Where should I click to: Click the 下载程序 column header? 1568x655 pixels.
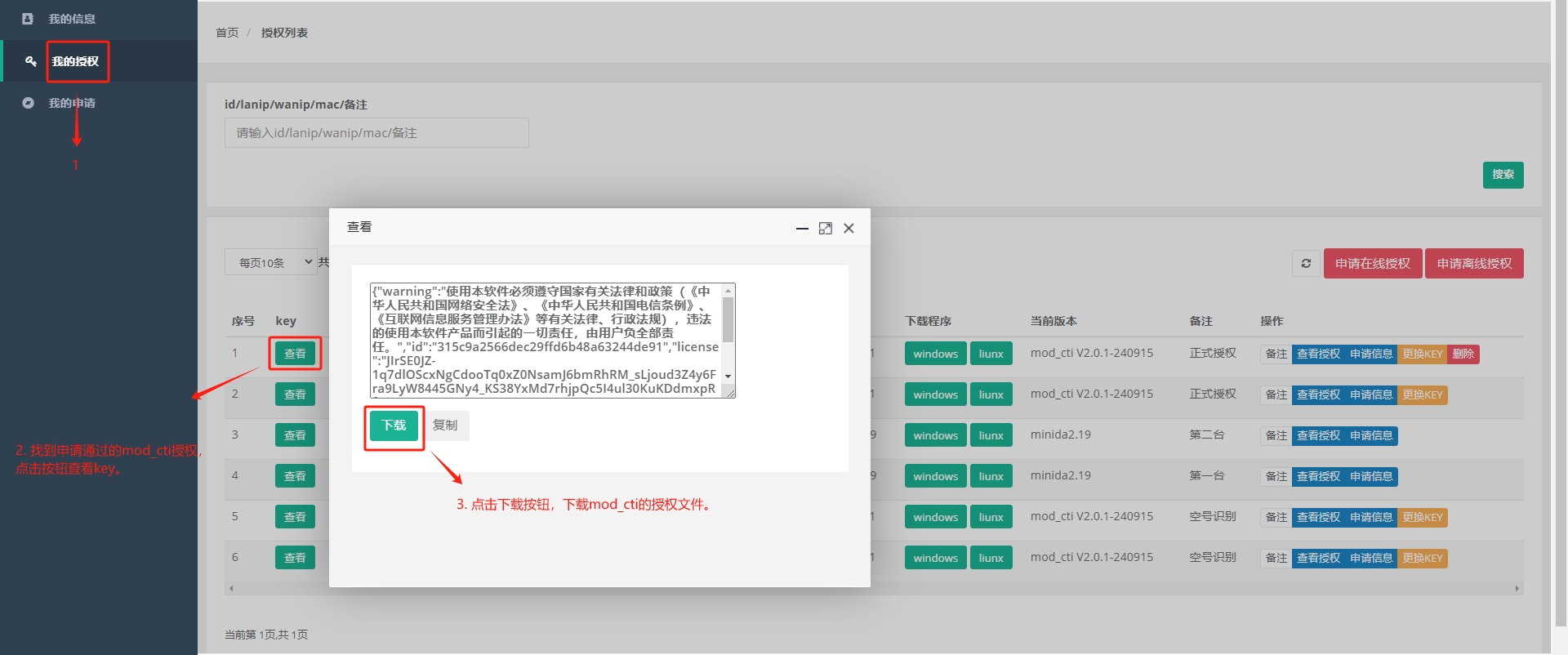(928, 321)
